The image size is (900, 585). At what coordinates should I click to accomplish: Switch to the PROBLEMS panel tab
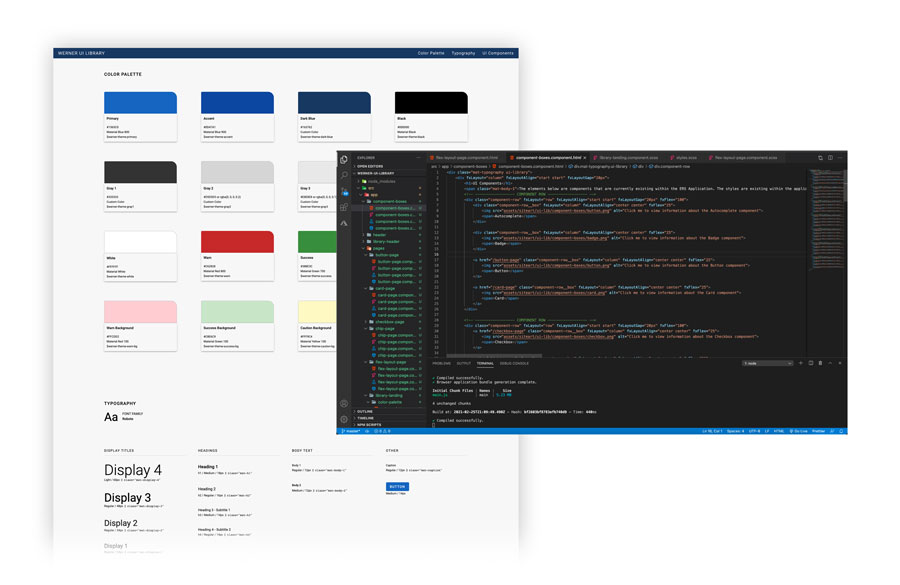(x=441, y=363)
